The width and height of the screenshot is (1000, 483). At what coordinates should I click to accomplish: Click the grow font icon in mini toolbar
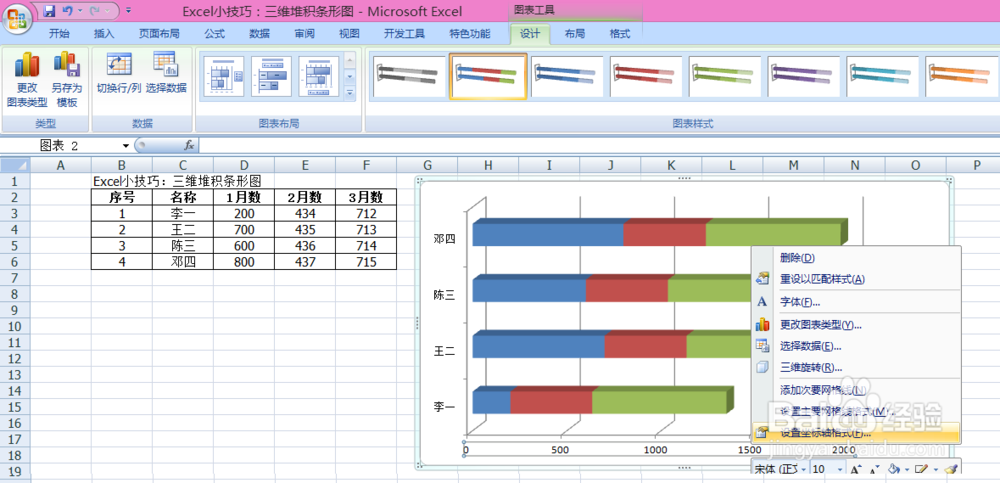click(x=856, y=470)
